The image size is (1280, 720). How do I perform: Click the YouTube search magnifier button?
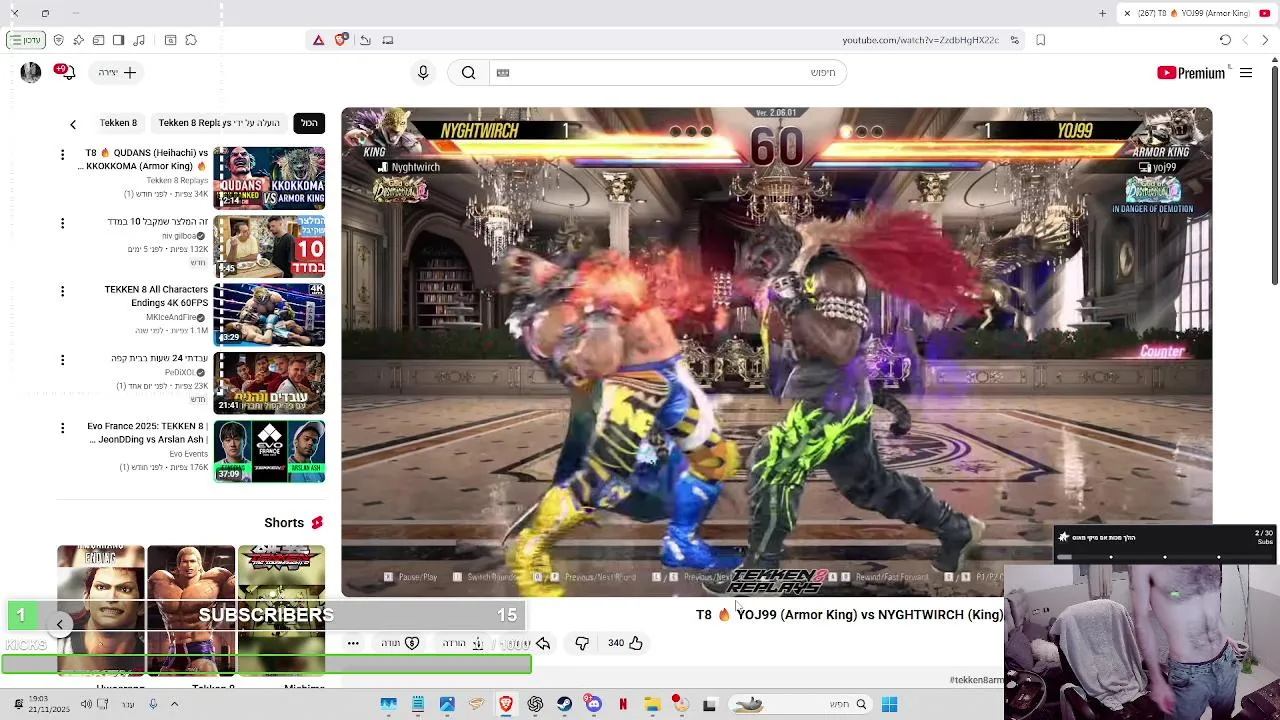pos(468,72)
